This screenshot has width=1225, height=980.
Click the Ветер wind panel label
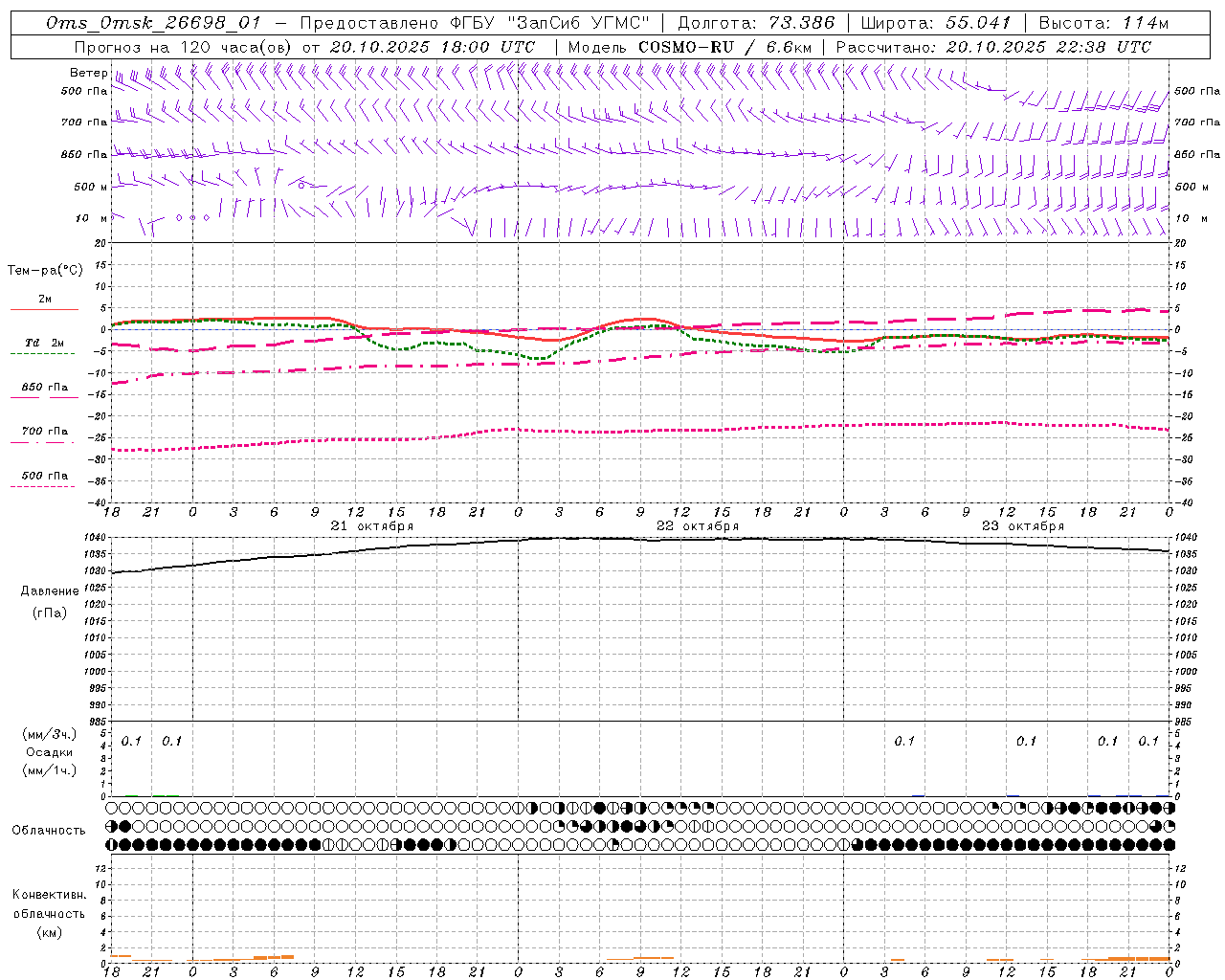[88, 73]
